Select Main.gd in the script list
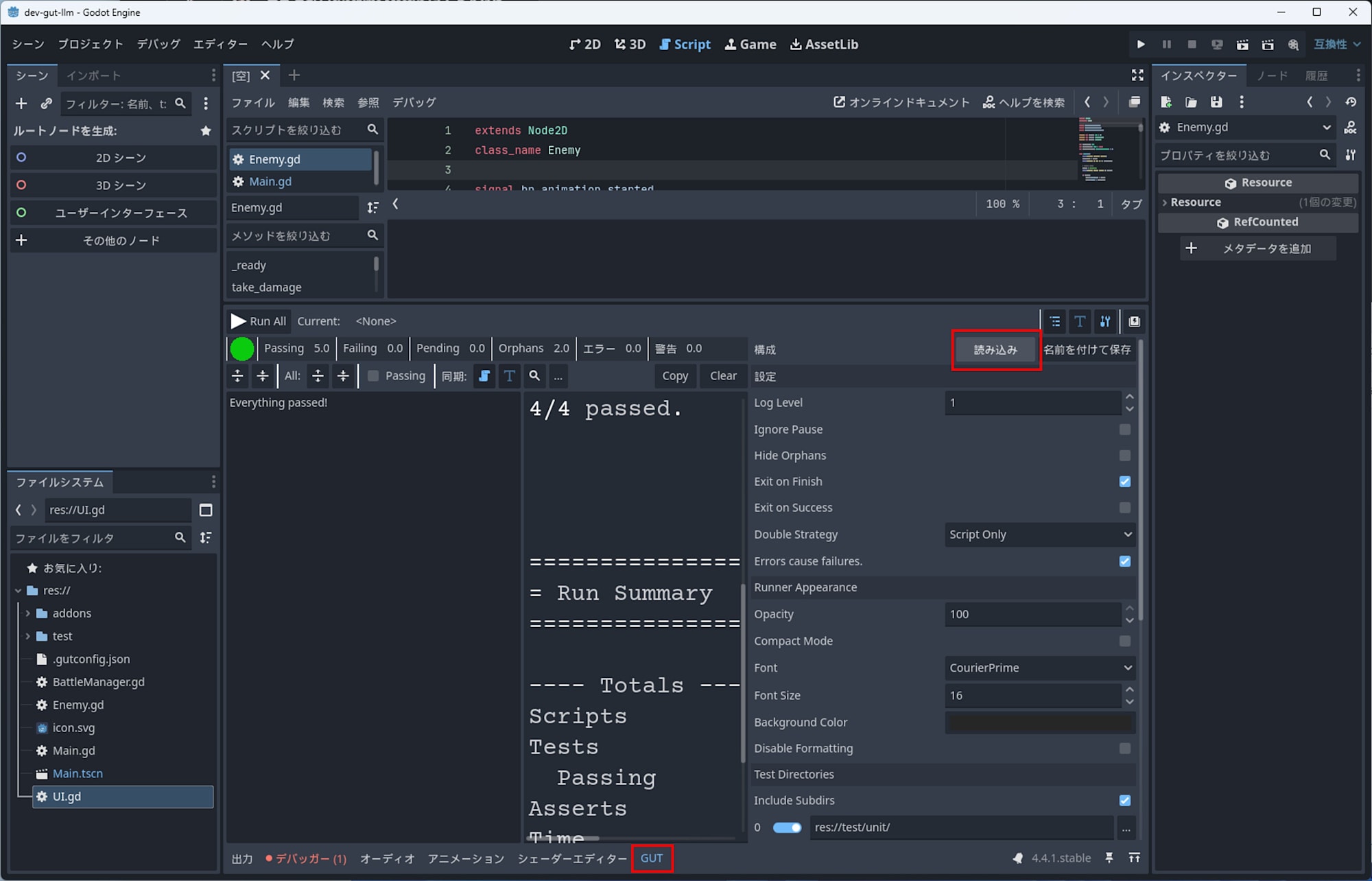The image size is (1372, 881). click(300, 181)
